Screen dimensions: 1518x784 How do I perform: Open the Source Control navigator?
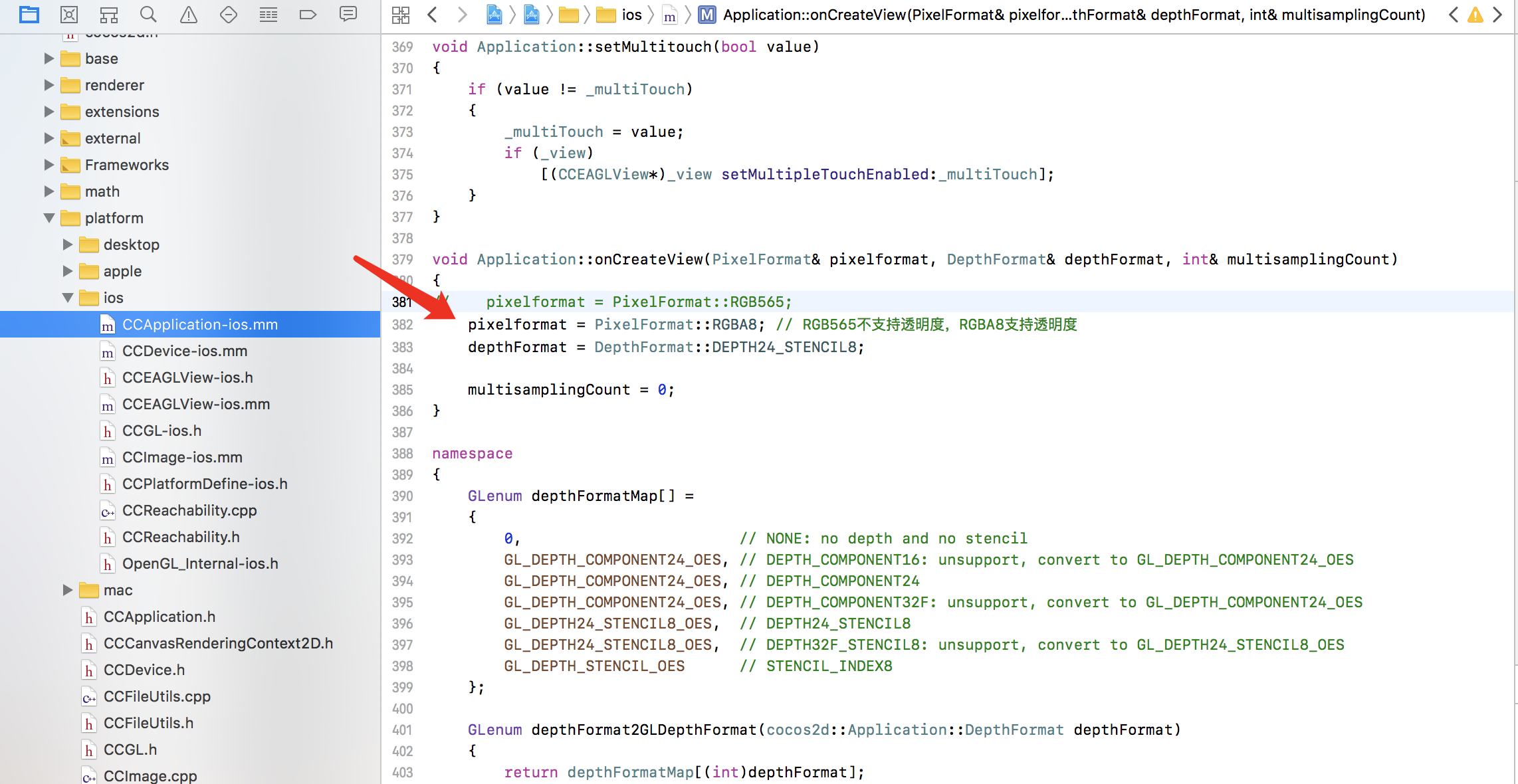pyautogui.click(x=69, y=15)
